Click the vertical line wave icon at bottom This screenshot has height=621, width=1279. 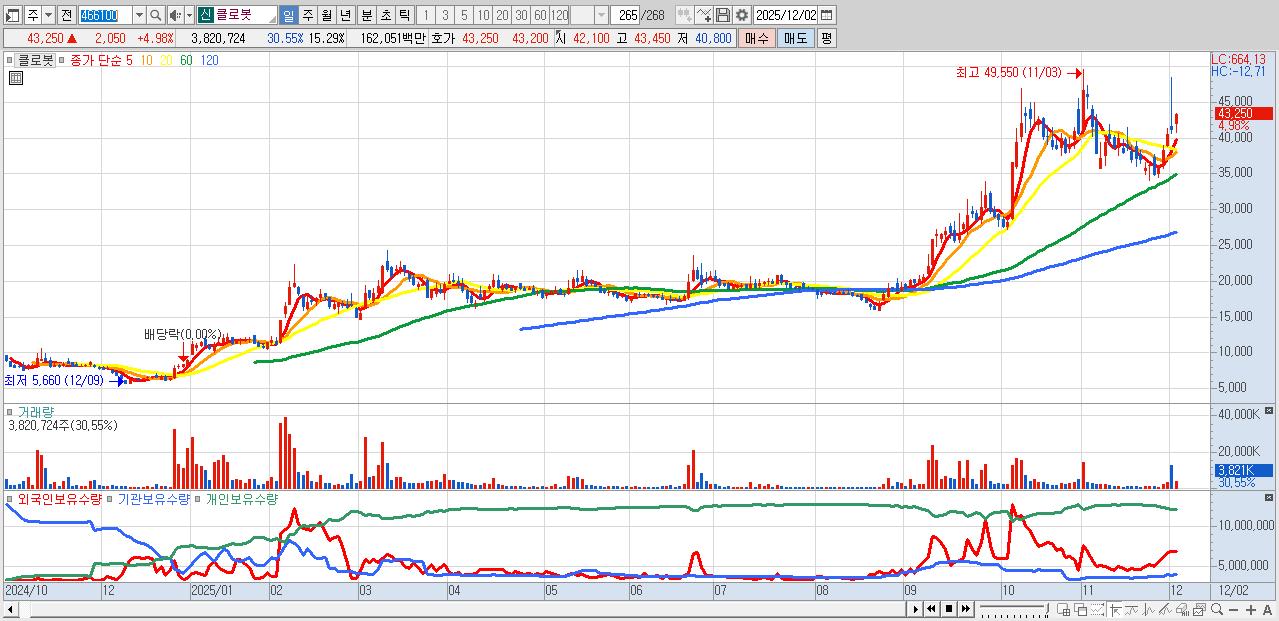click(x=1148, y=610)
